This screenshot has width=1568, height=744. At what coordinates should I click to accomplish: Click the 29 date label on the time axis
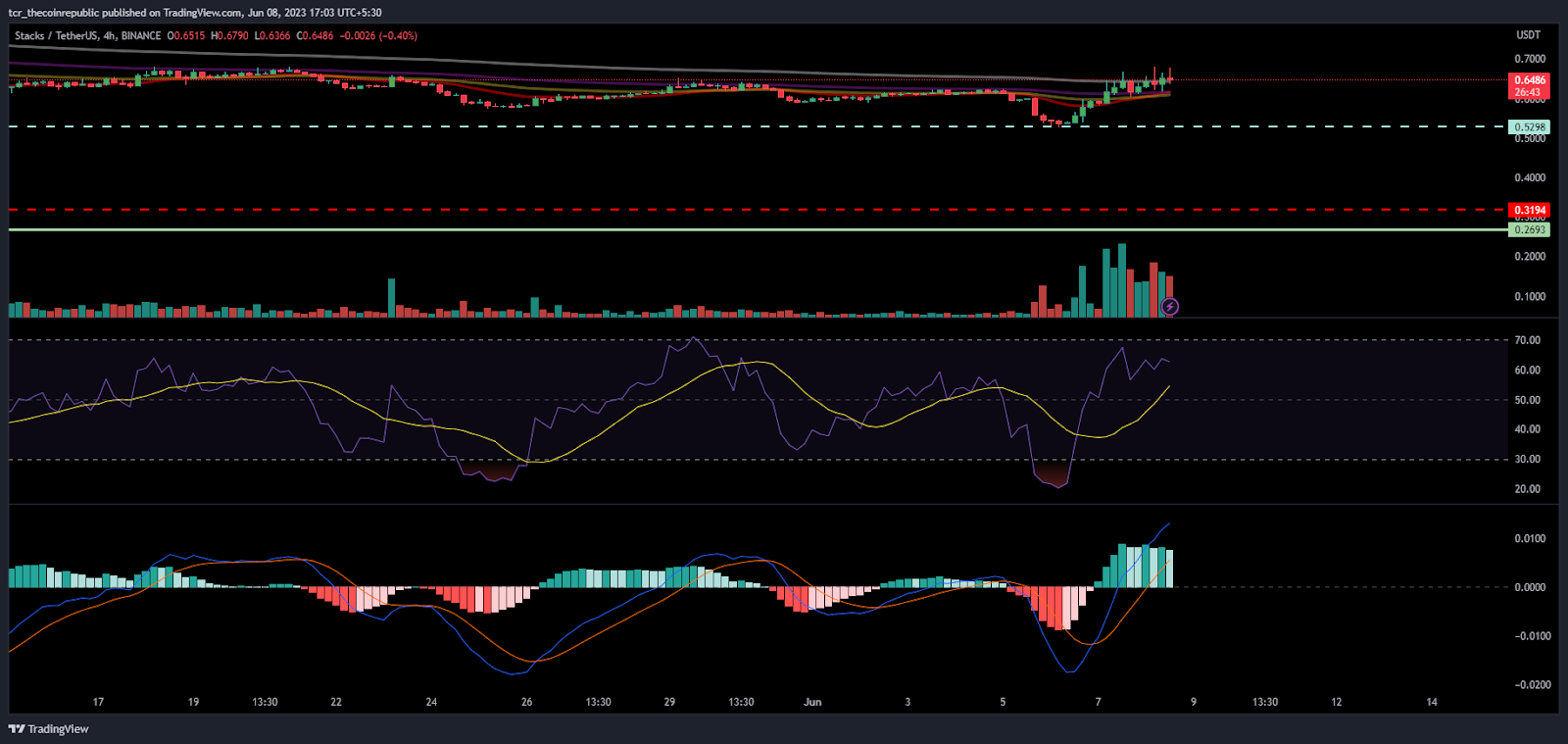point(669,702)
